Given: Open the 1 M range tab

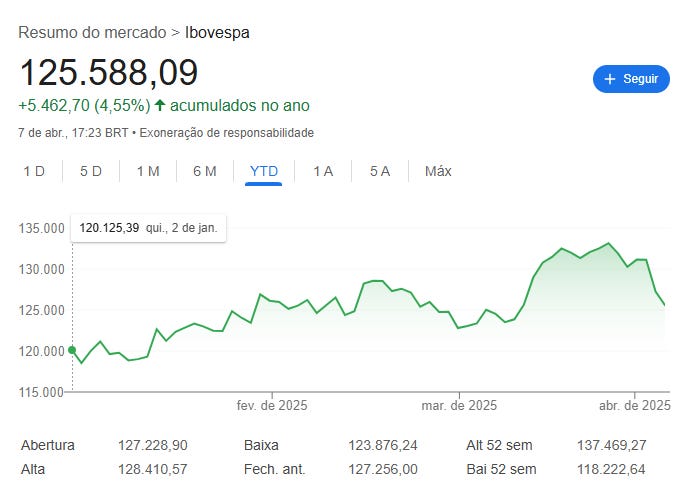Looking at the screenshot, I should coord(148,171).
